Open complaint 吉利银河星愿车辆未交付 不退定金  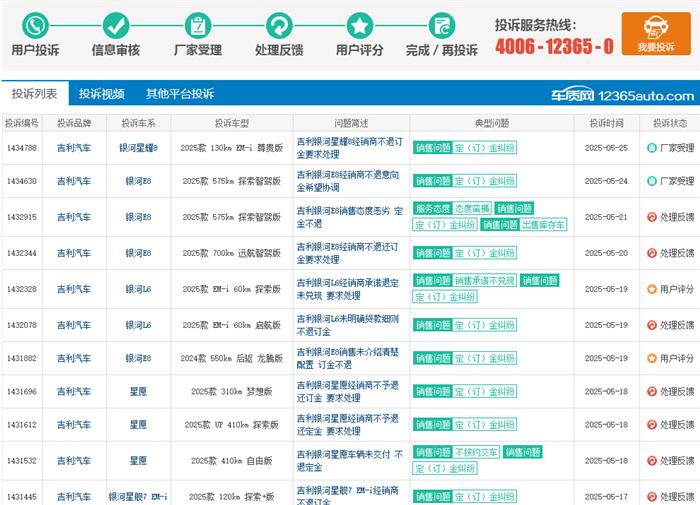tap(350, 461)
